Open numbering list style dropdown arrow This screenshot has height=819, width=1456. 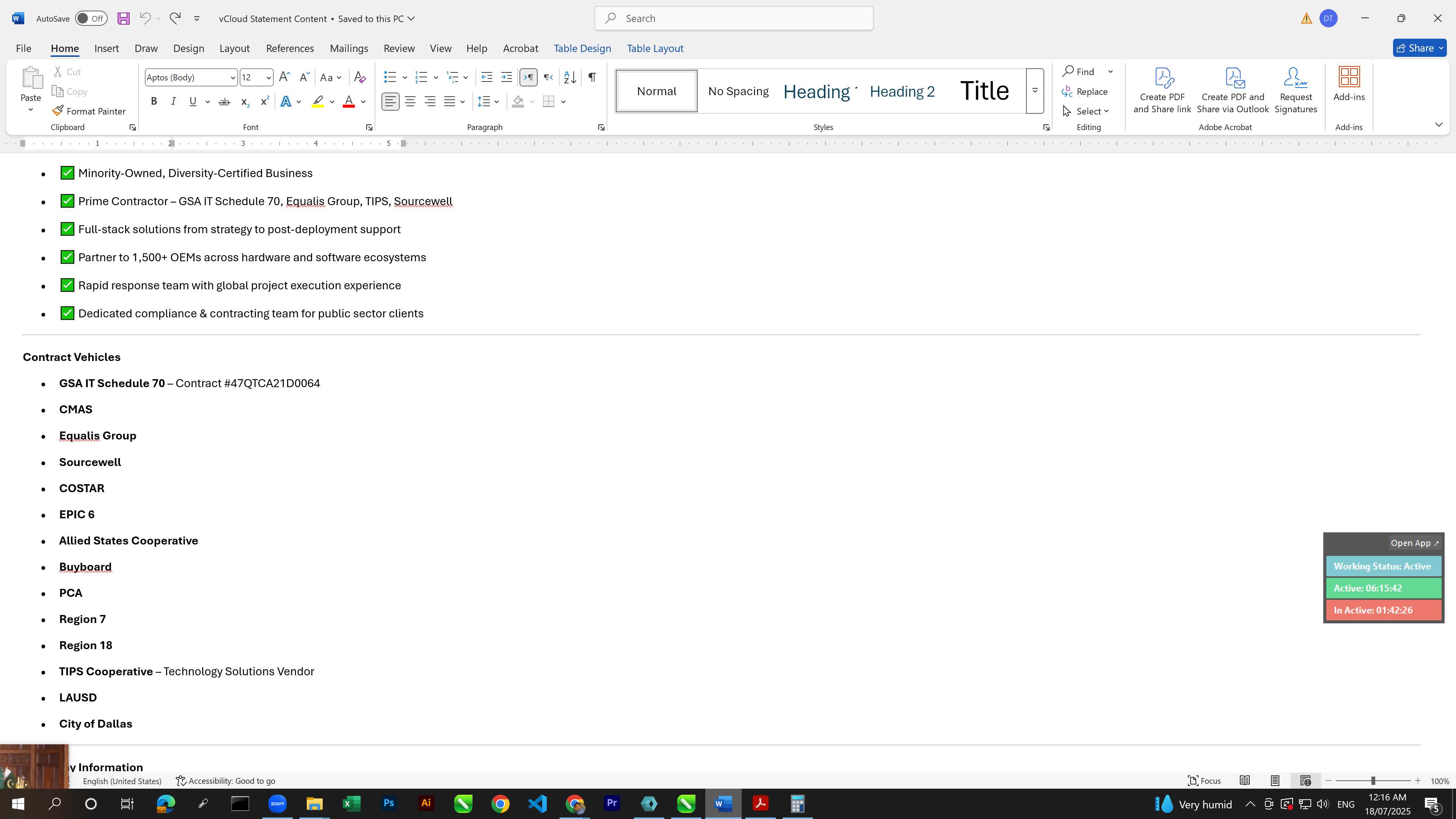(x=436, y=77)
